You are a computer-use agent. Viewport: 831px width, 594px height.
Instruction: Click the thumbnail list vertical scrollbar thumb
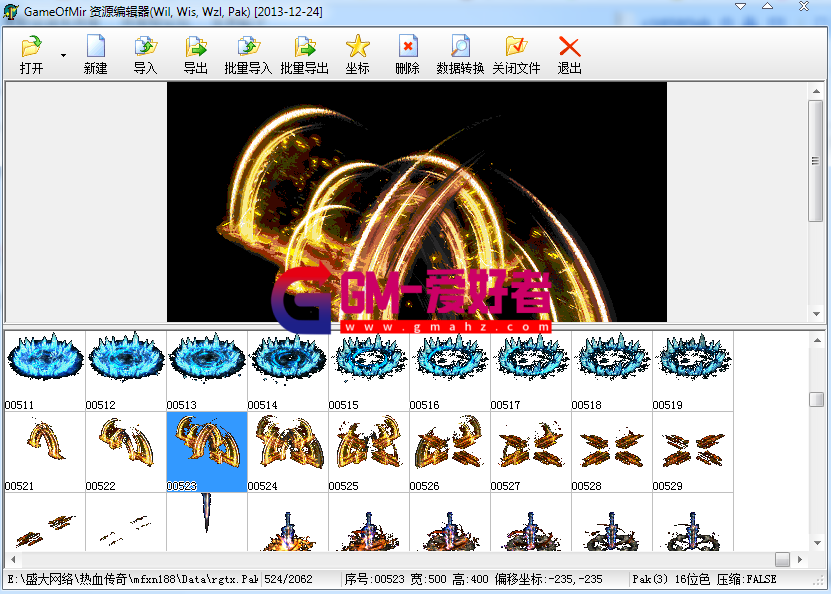pos(817,399)
